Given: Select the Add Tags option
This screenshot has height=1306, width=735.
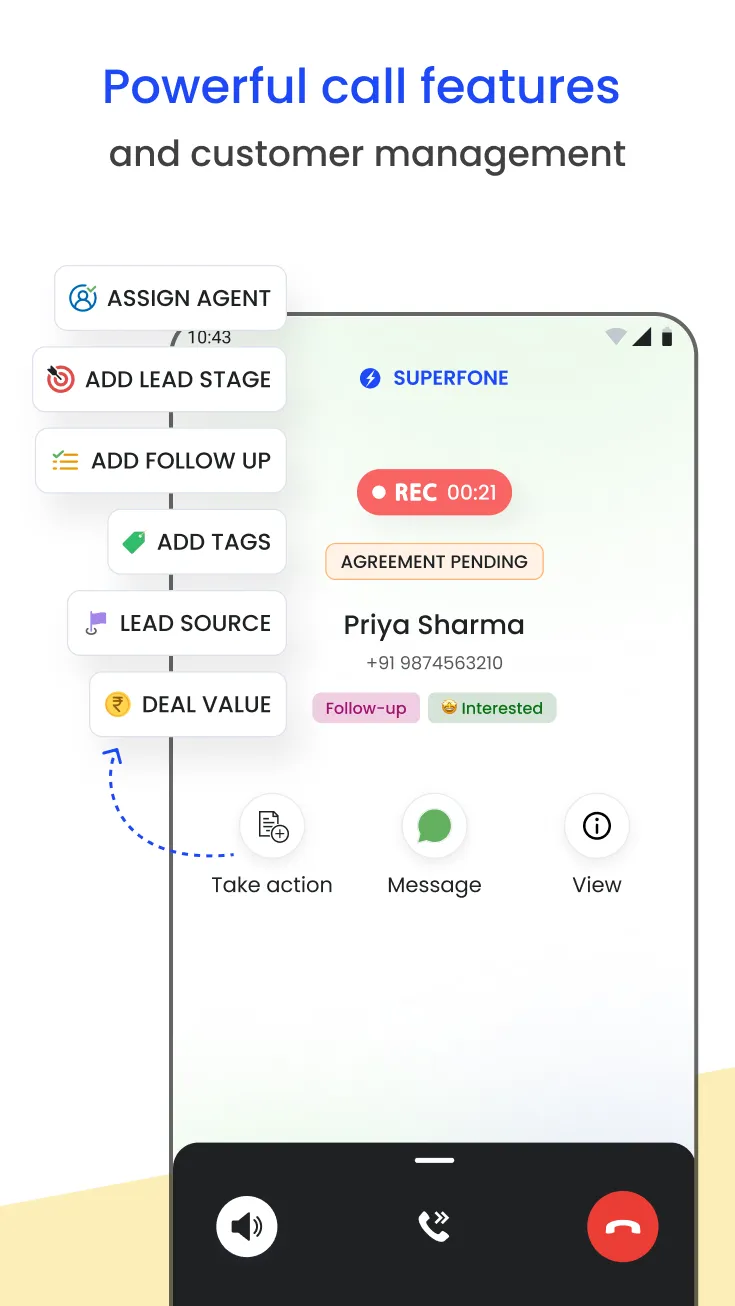Looking at the screenshot, I should point(196,541).
